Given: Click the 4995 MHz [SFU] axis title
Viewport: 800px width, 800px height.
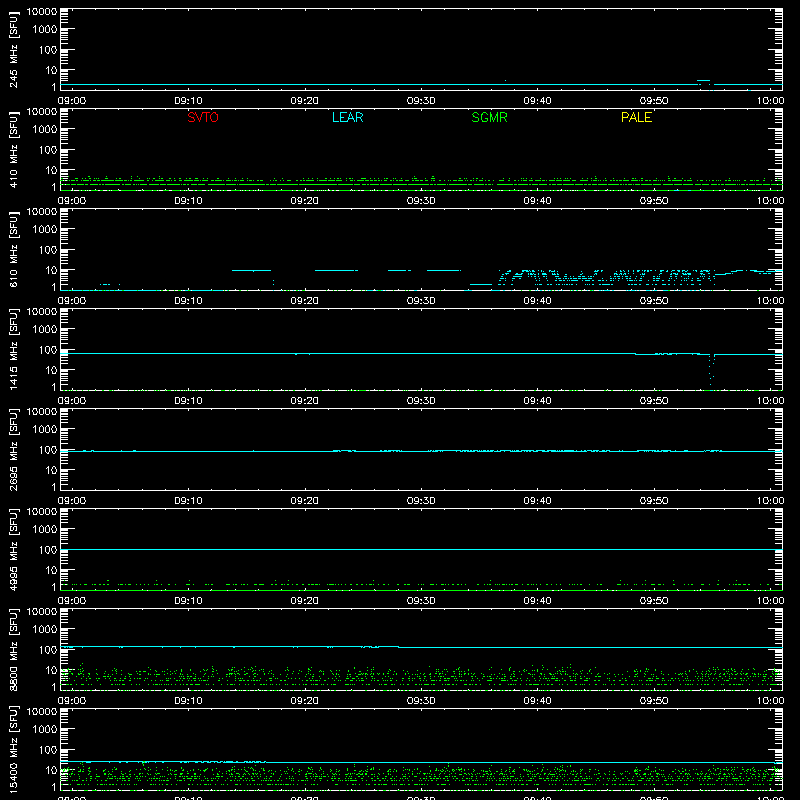Looking at the screenshot, I should [x=13, y=549].
